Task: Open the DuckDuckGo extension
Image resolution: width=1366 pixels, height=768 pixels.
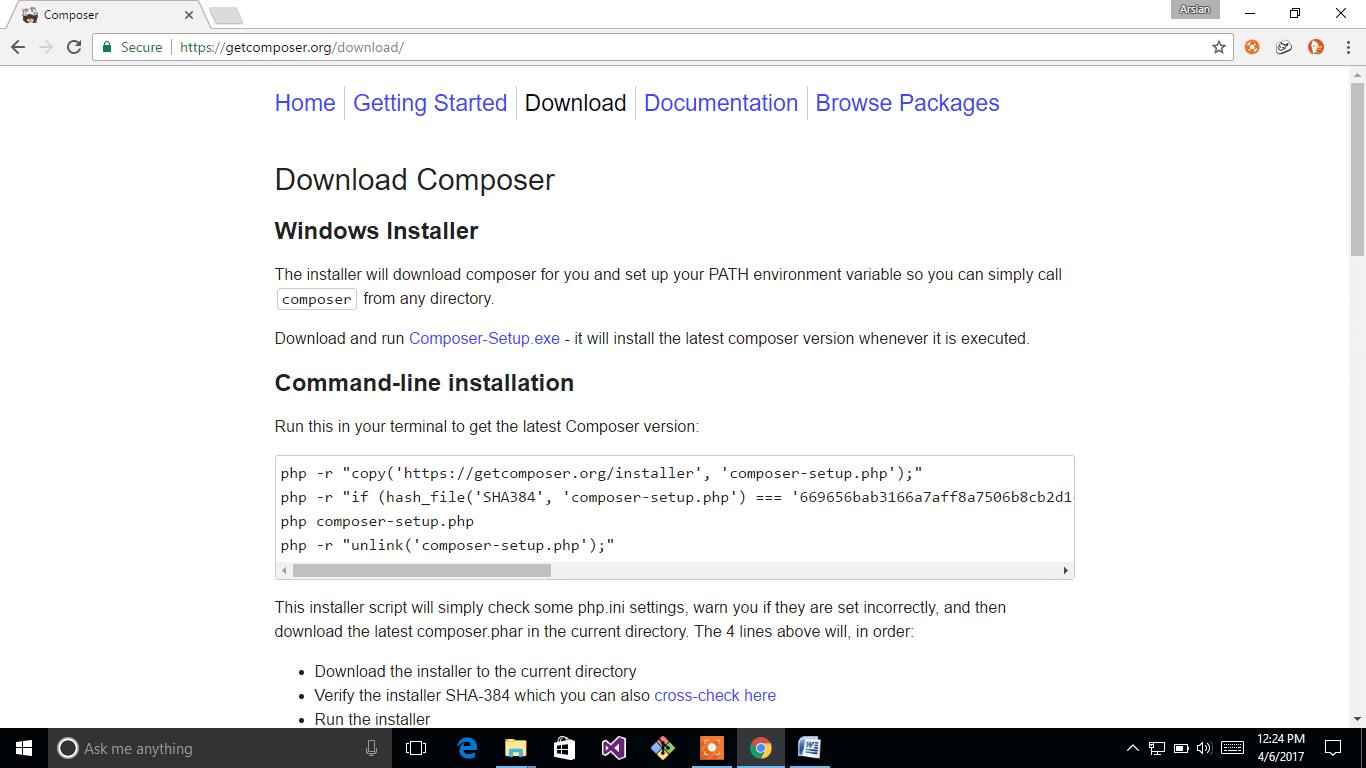Action: (1316, 47)
